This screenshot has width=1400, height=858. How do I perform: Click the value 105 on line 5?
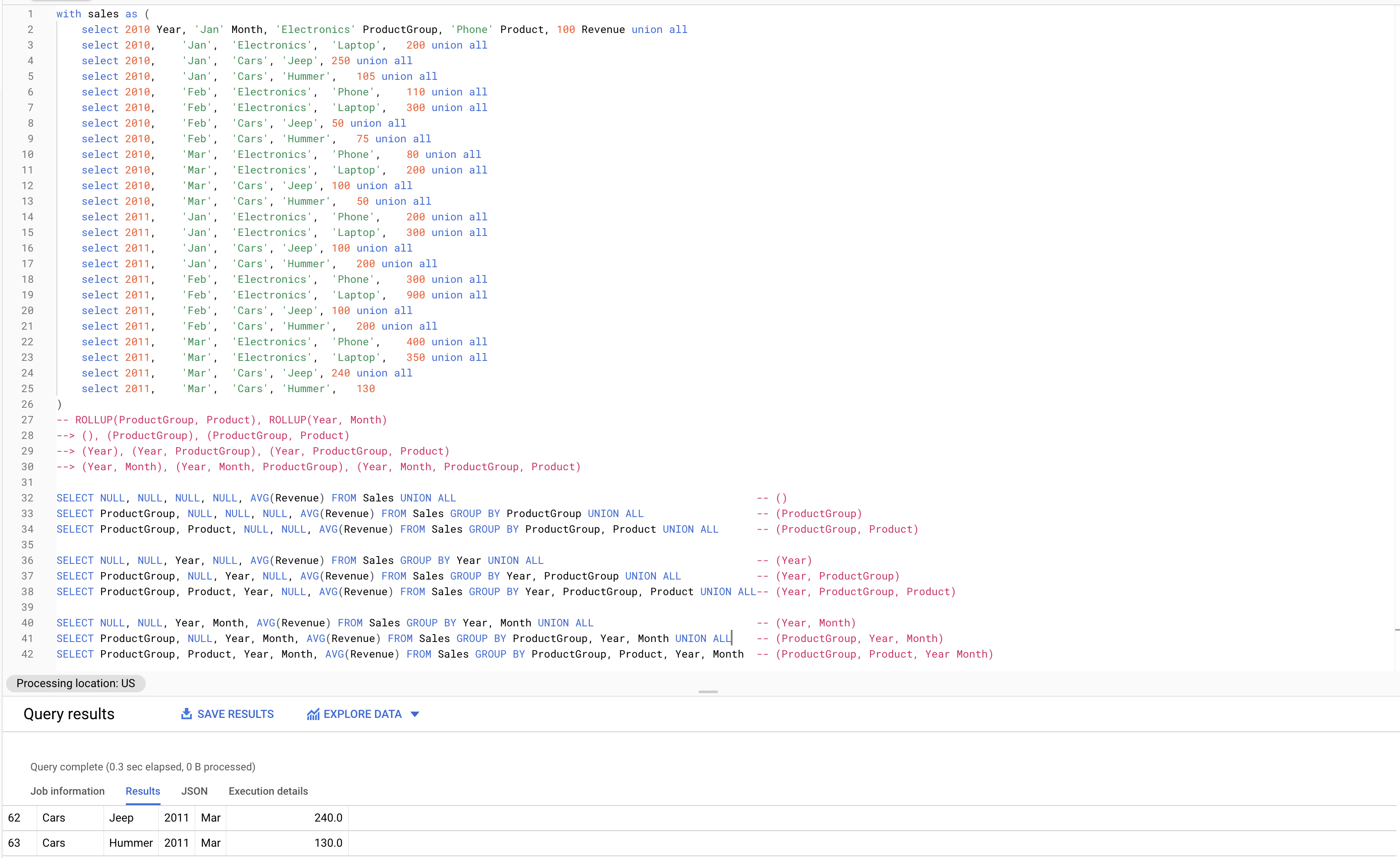[x=366, y=76]
